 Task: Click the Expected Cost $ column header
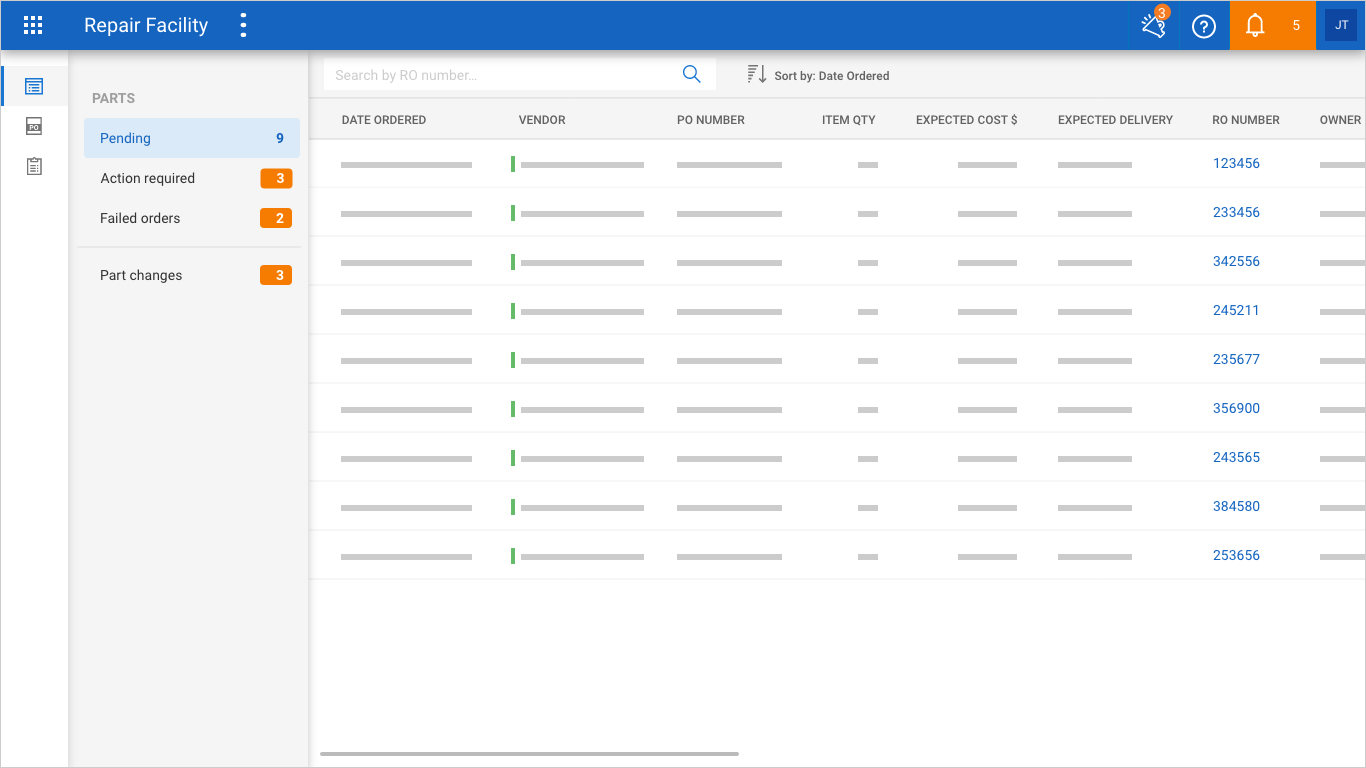(x=967, y=120)
